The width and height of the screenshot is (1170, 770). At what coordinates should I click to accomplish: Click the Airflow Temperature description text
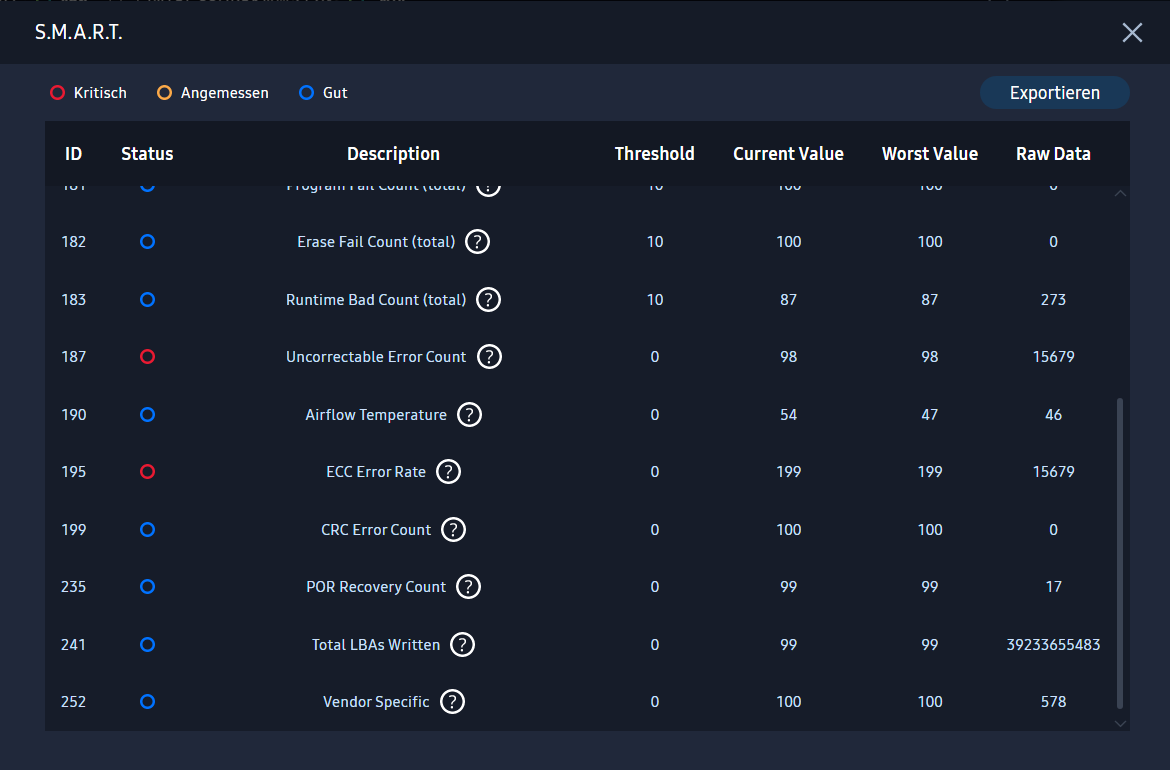click(376, 415)
